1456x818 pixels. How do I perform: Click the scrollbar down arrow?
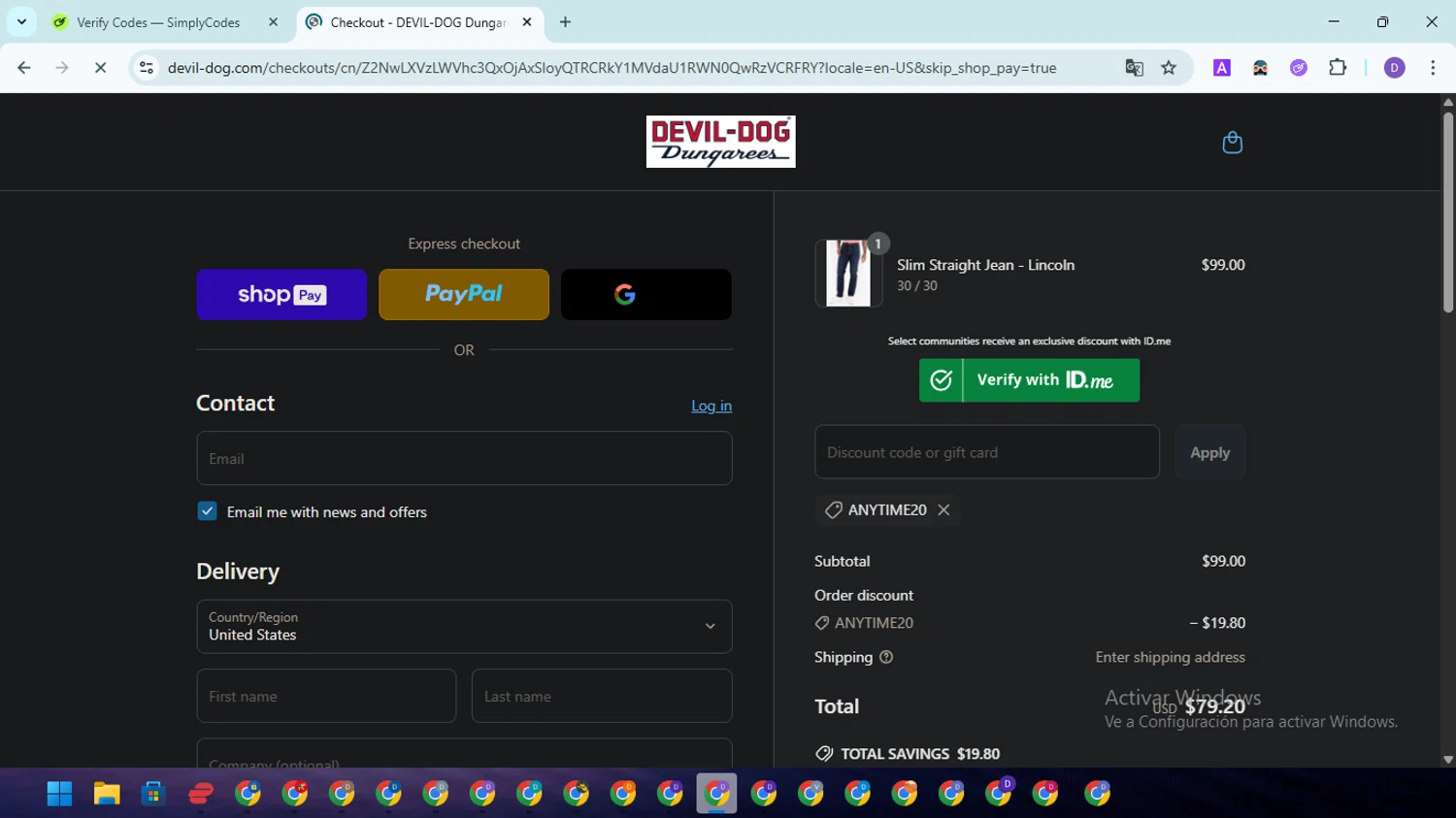(x=1447, y=760)
